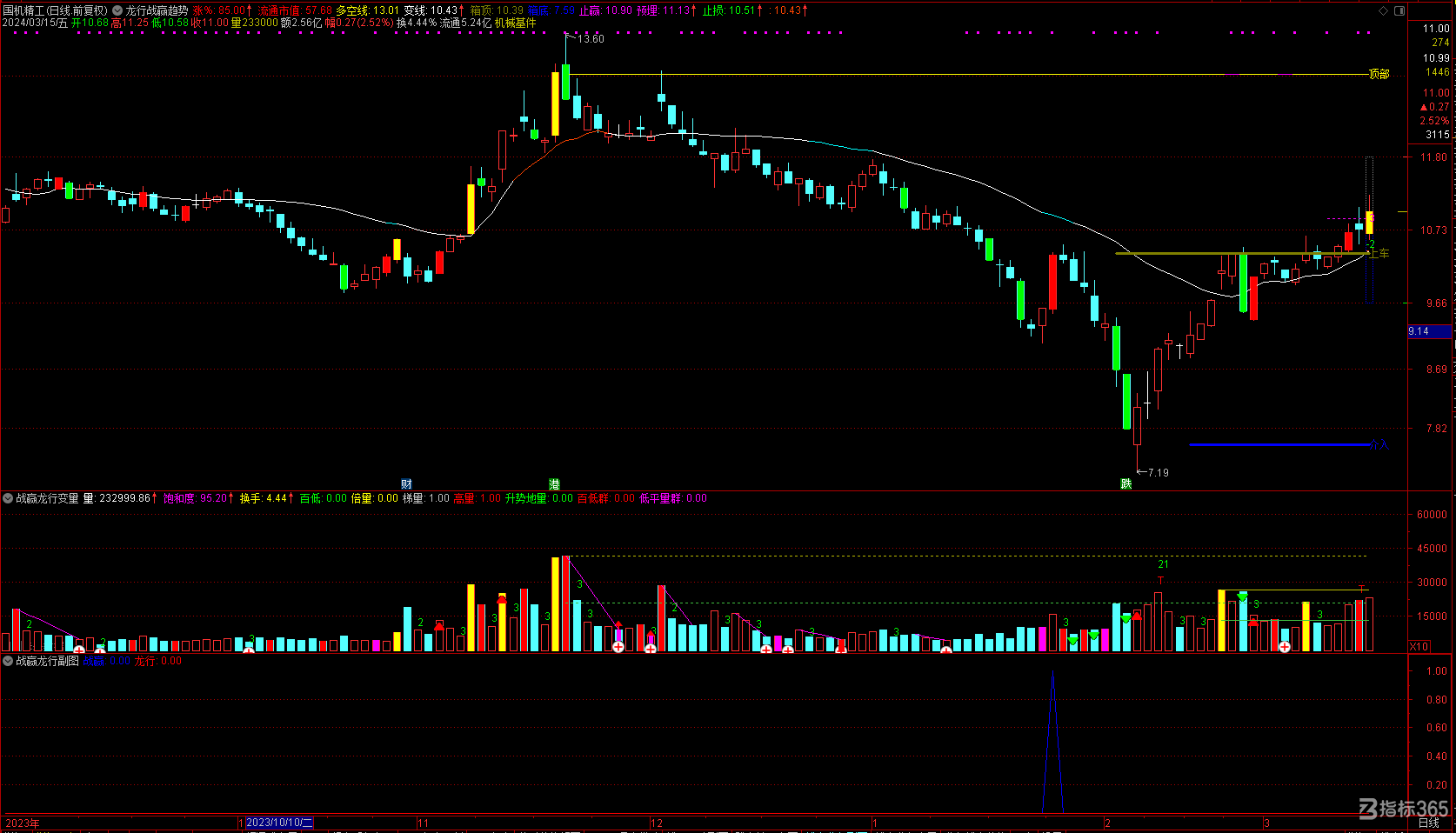Viewport: 1456px width, 833px height.
Task: Click the 顶部 resistance line label
Action: 1379,74
